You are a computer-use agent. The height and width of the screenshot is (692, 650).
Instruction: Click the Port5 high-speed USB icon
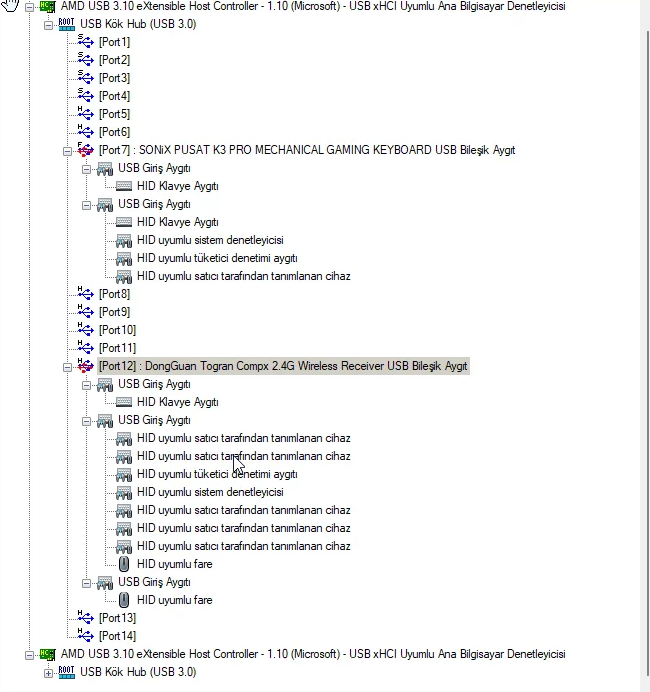pyautogui.click(x=86, y=113)
